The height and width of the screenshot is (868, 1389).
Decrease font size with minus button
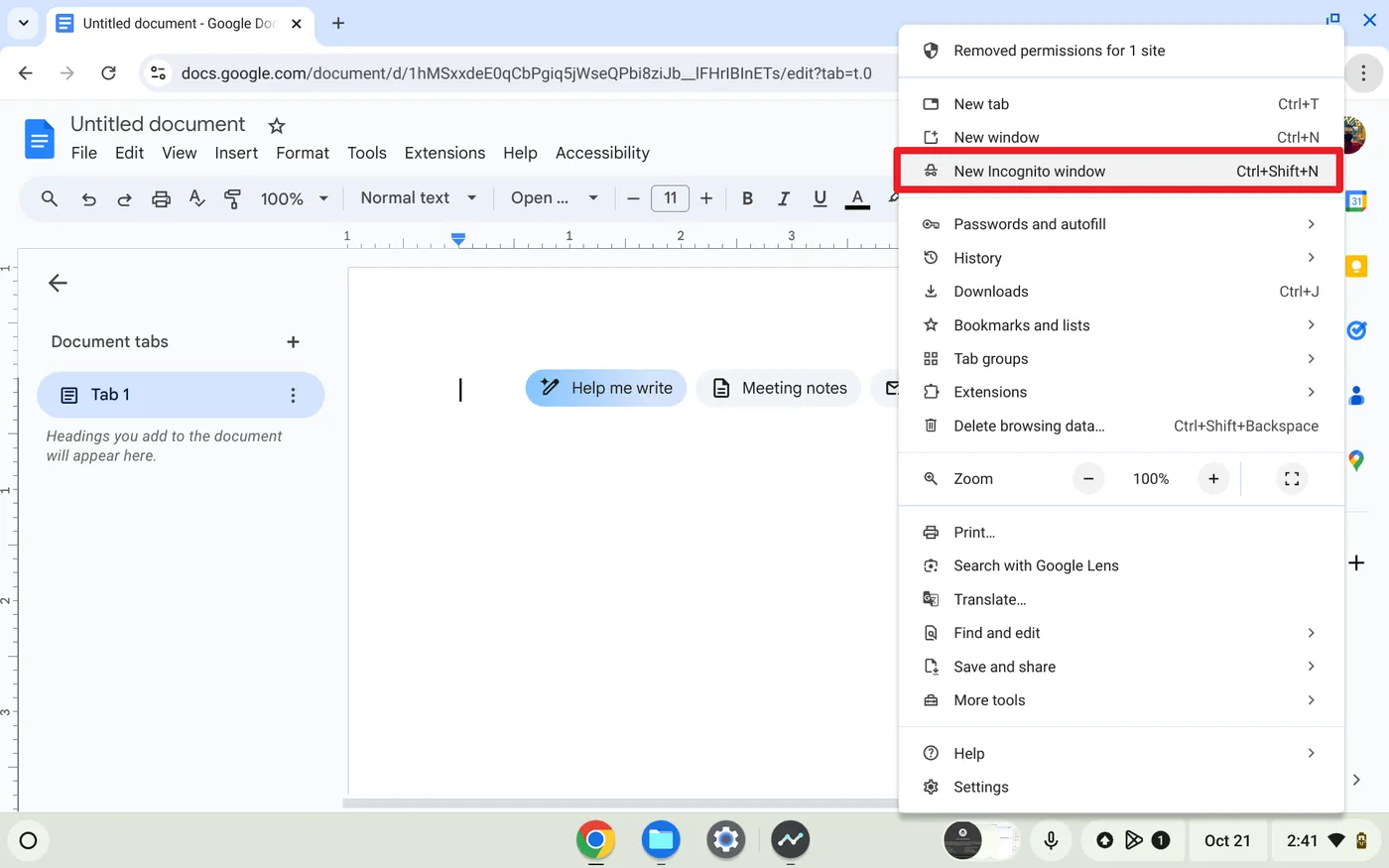(633, 198)
